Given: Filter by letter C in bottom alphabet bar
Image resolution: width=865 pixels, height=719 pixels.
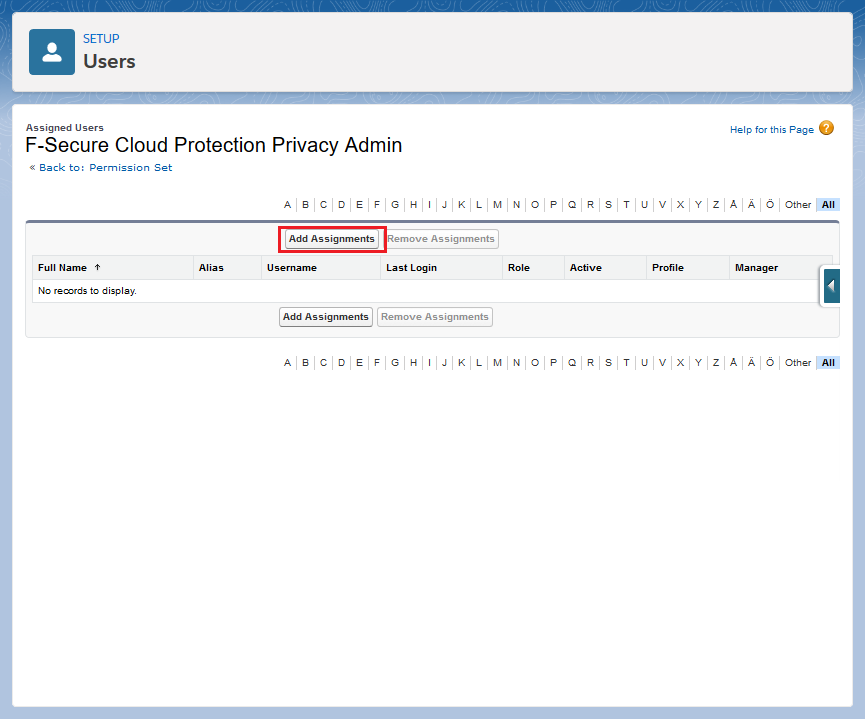Looking at the screenshot, I should (323, 363).
